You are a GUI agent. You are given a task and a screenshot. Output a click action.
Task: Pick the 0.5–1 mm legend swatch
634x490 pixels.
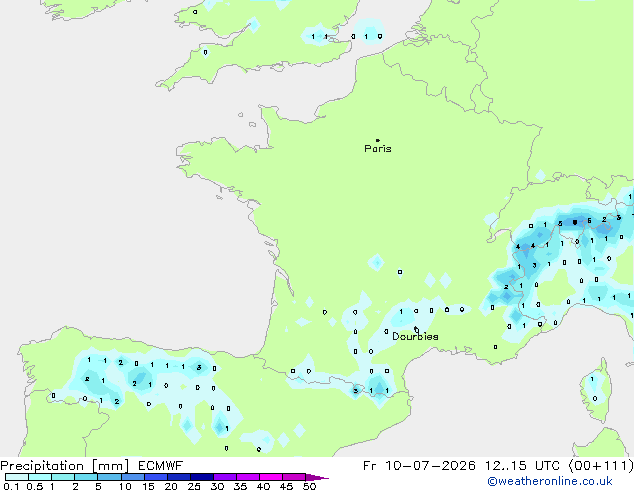coord(40,477)
